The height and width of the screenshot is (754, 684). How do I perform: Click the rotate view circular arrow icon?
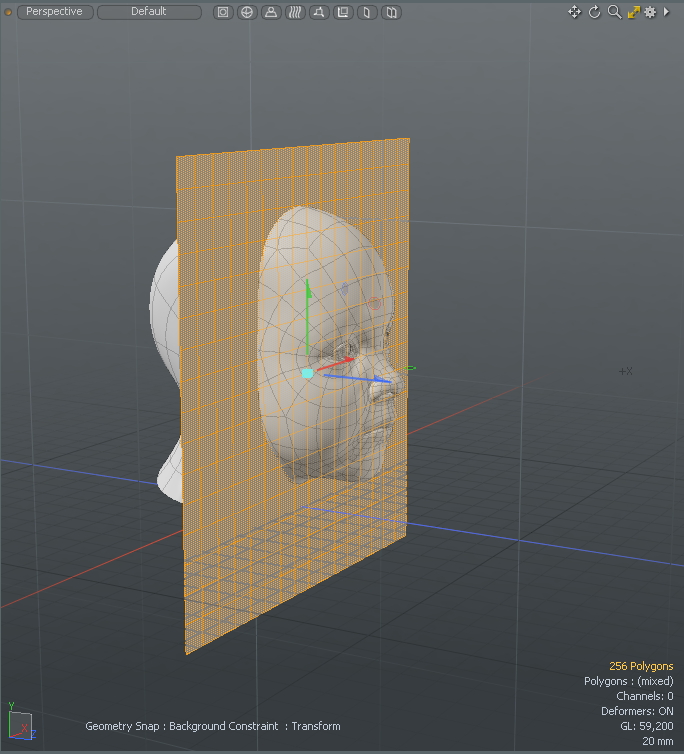click(594, 12)
